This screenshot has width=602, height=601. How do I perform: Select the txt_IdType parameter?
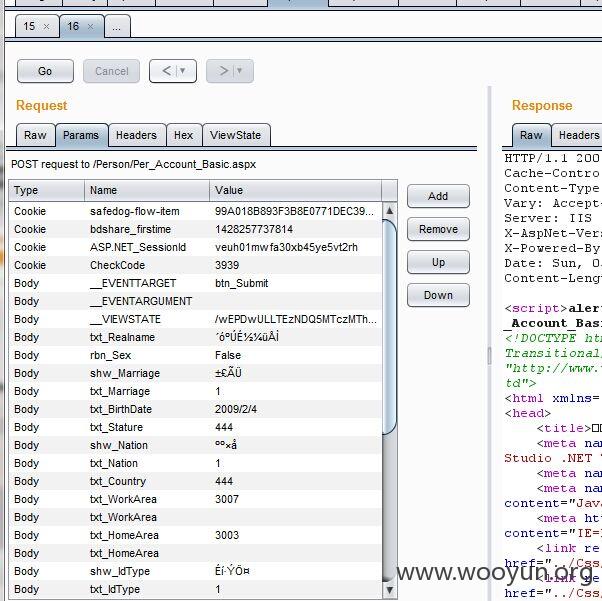pos(195,590)
